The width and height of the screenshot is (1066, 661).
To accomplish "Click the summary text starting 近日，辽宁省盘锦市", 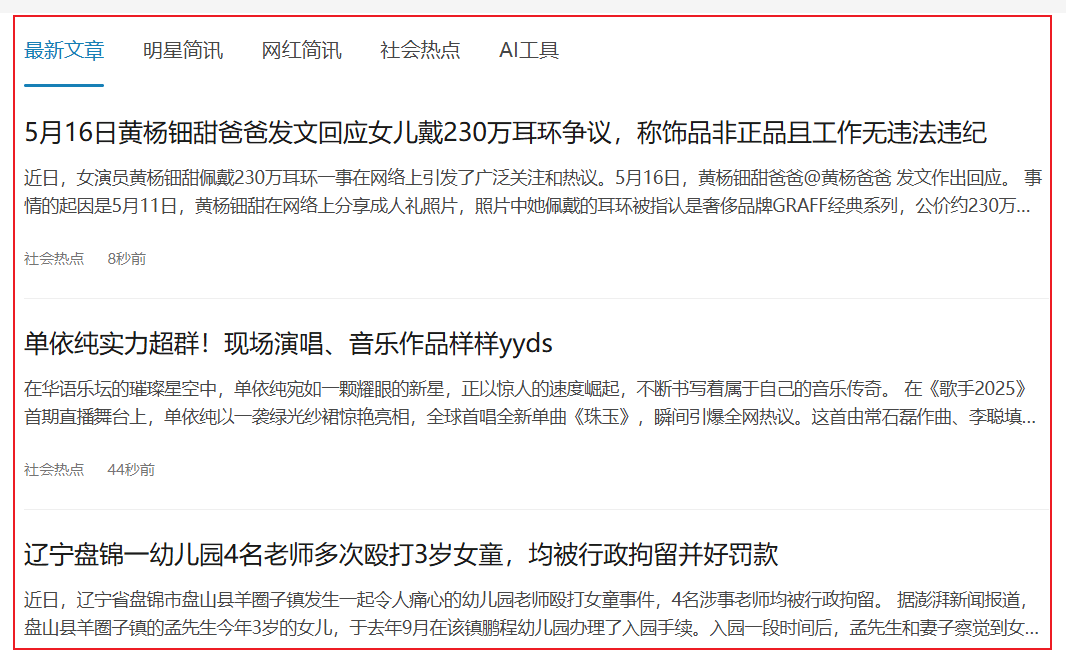I will (x=531, y=613).
